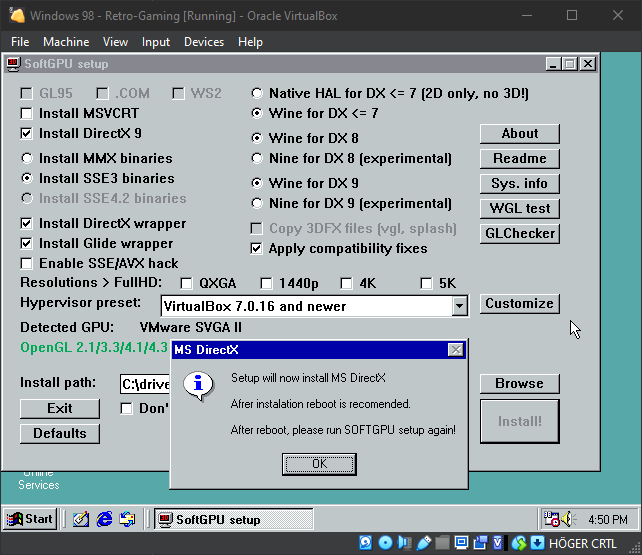Open the Input menu

coord(156,42)
